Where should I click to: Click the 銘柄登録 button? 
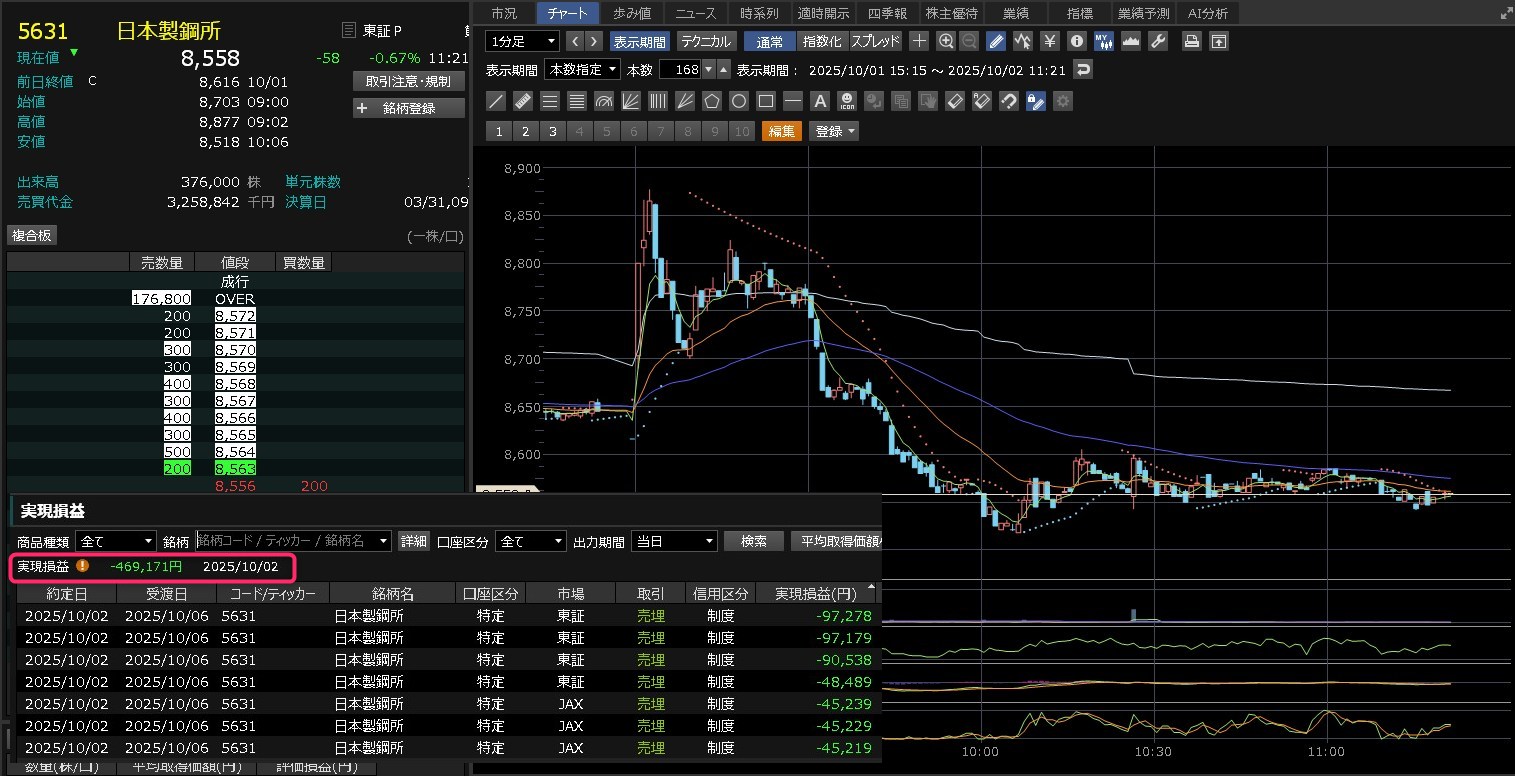(409, 108)
